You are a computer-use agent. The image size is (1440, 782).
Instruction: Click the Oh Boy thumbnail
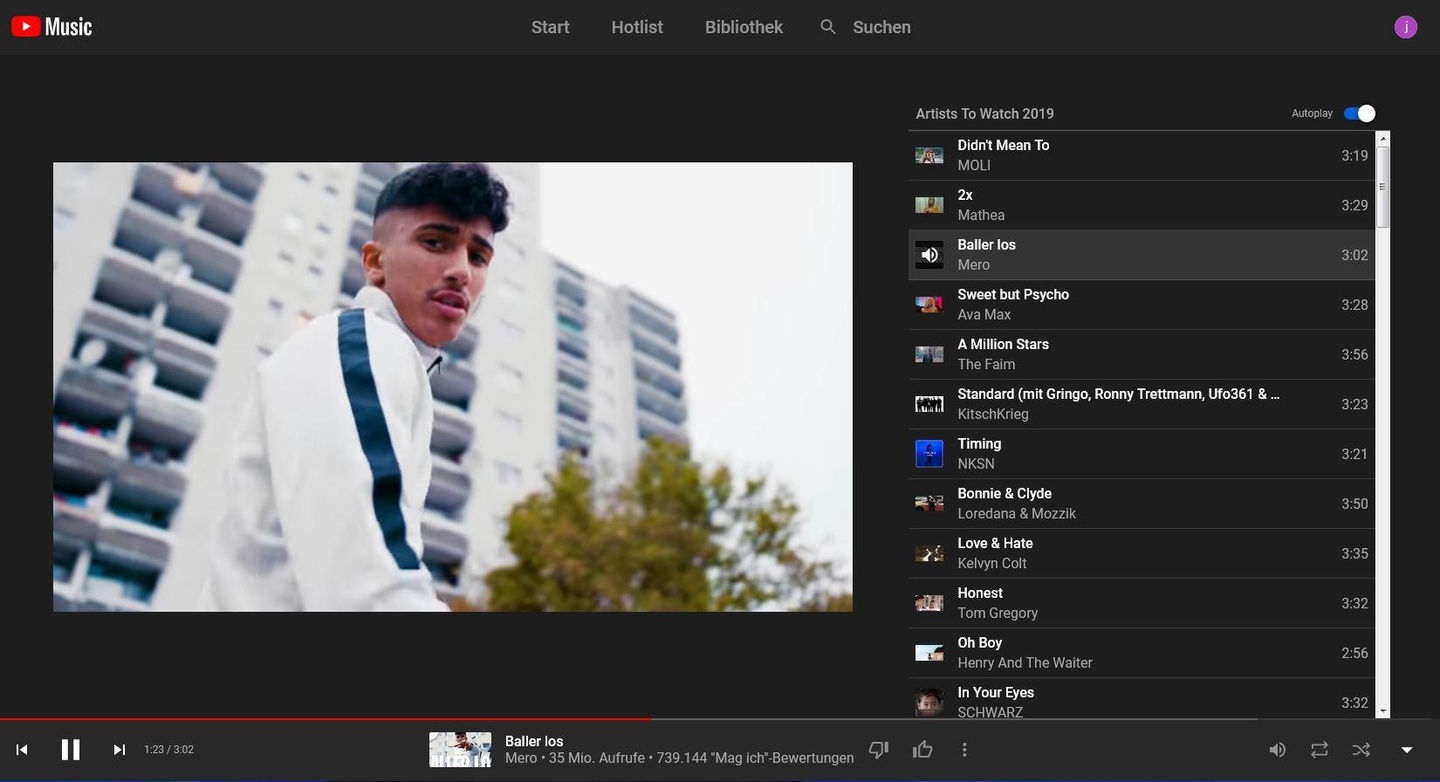click(x=929, y=653)
